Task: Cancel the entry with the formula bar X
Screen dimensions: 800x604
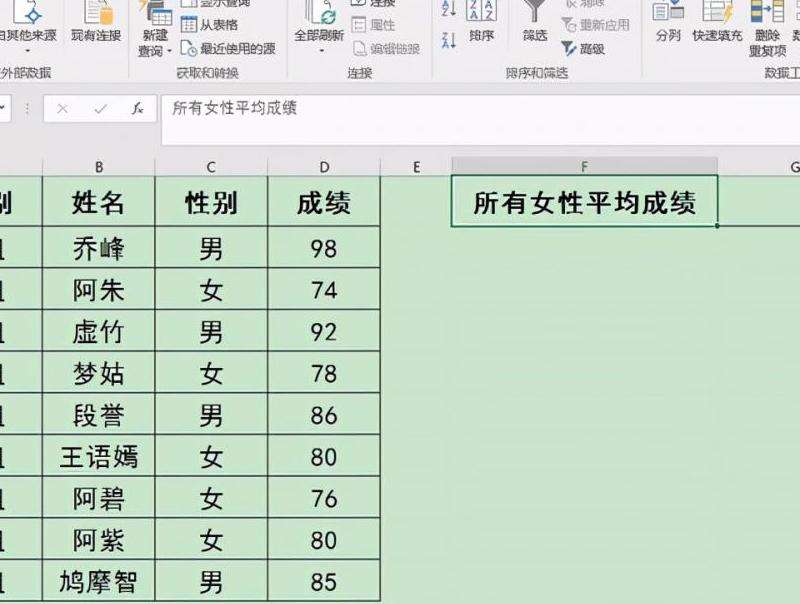Action: click(62, 109)
